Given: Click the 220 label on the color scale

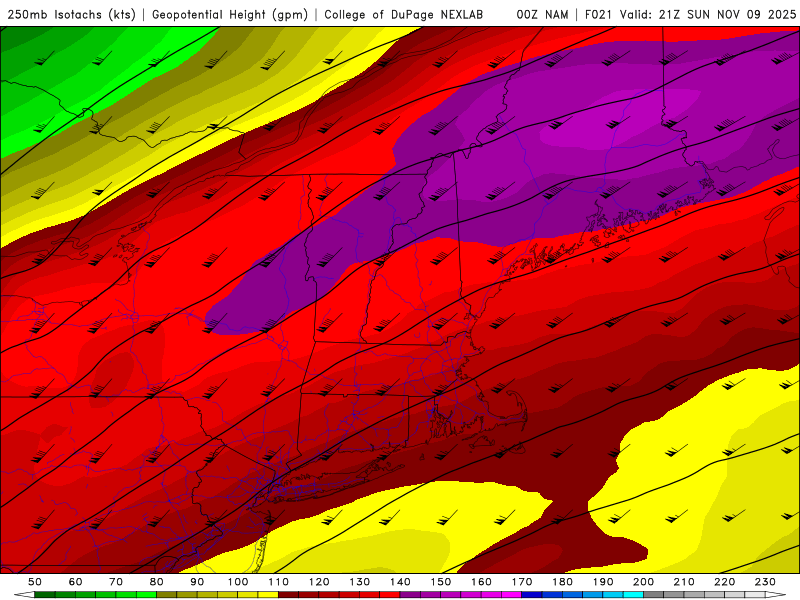Looking at the screenshot, I should (725, 582).
